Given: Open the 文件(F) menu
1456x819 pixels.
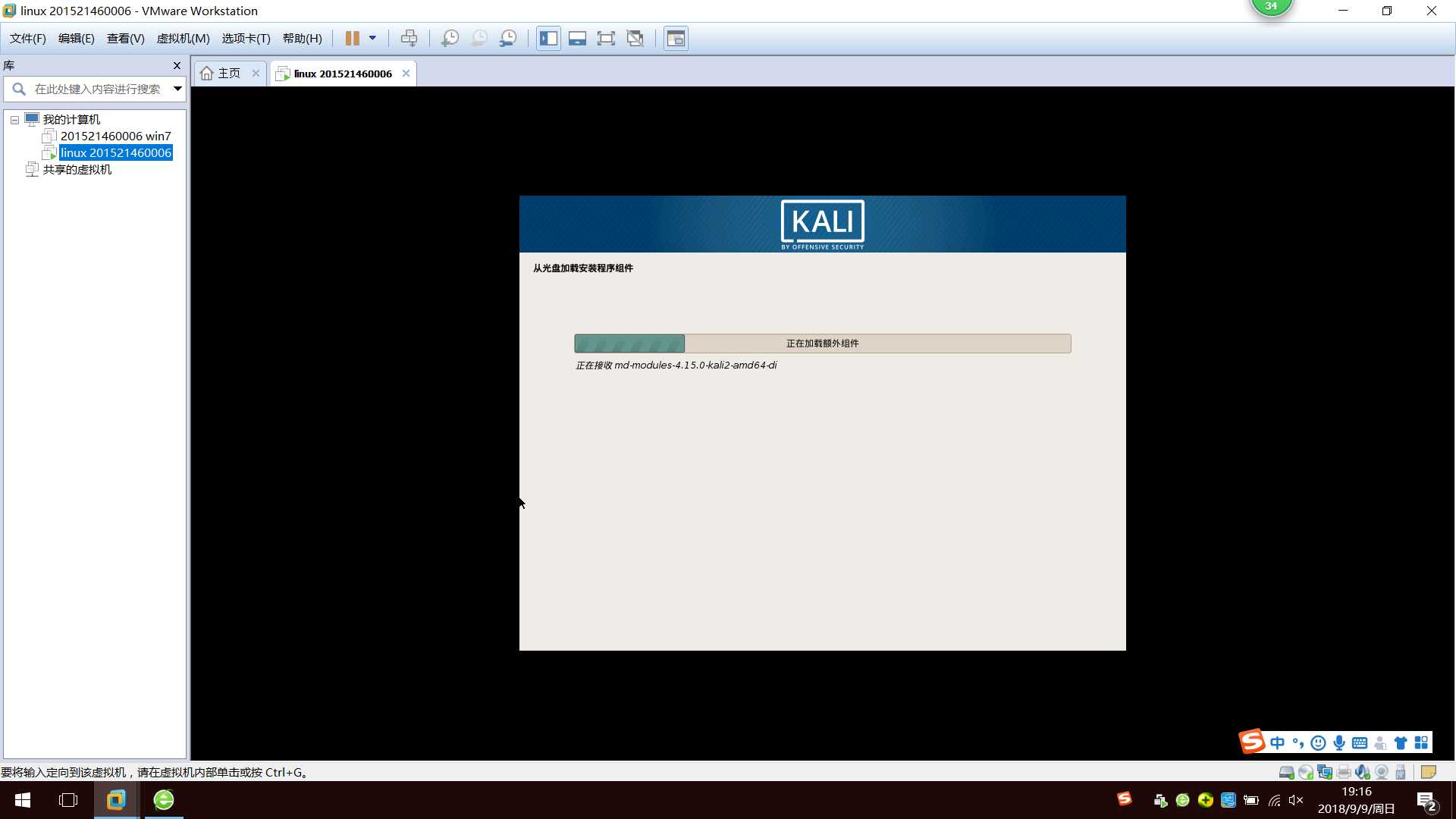Looking at the screenshot, I should [27, 39].
